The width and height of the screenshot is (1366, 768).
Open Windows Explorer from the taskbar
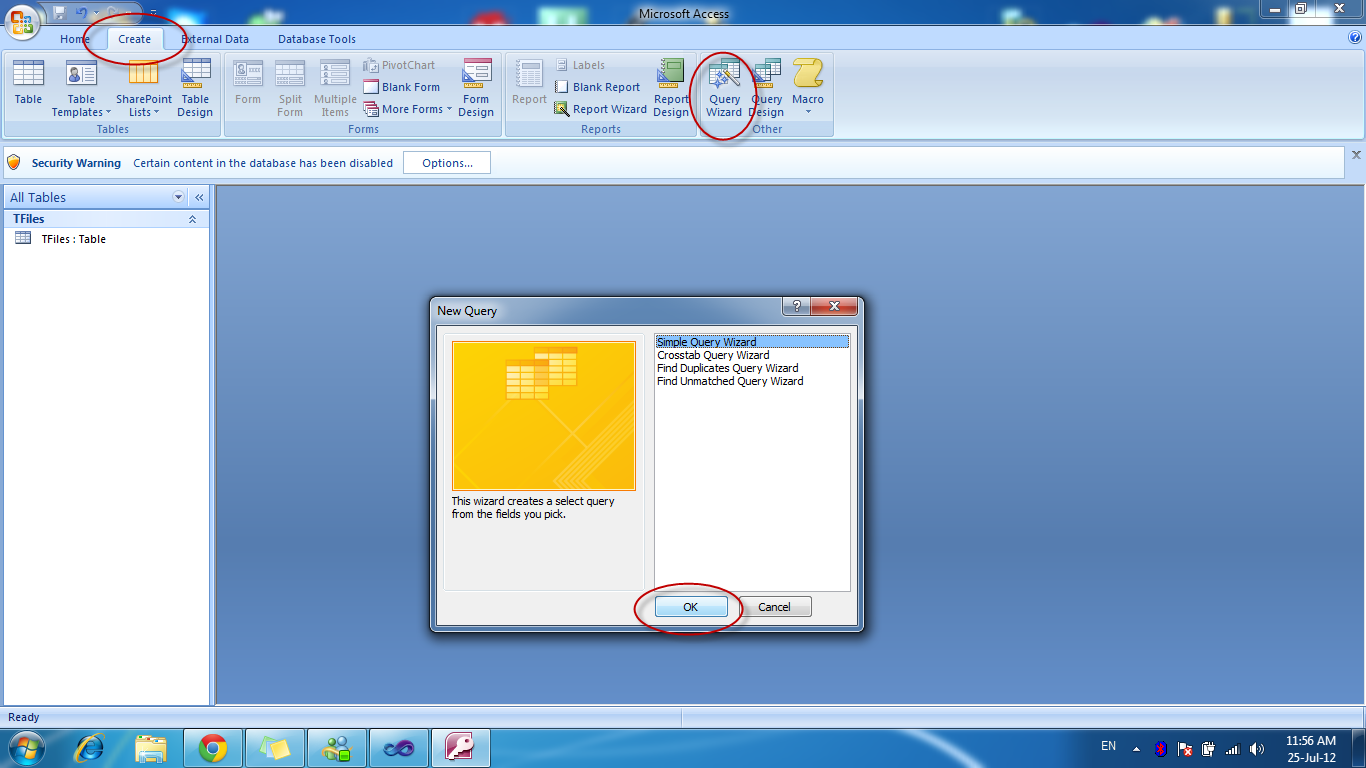click(x=151, y=747)
